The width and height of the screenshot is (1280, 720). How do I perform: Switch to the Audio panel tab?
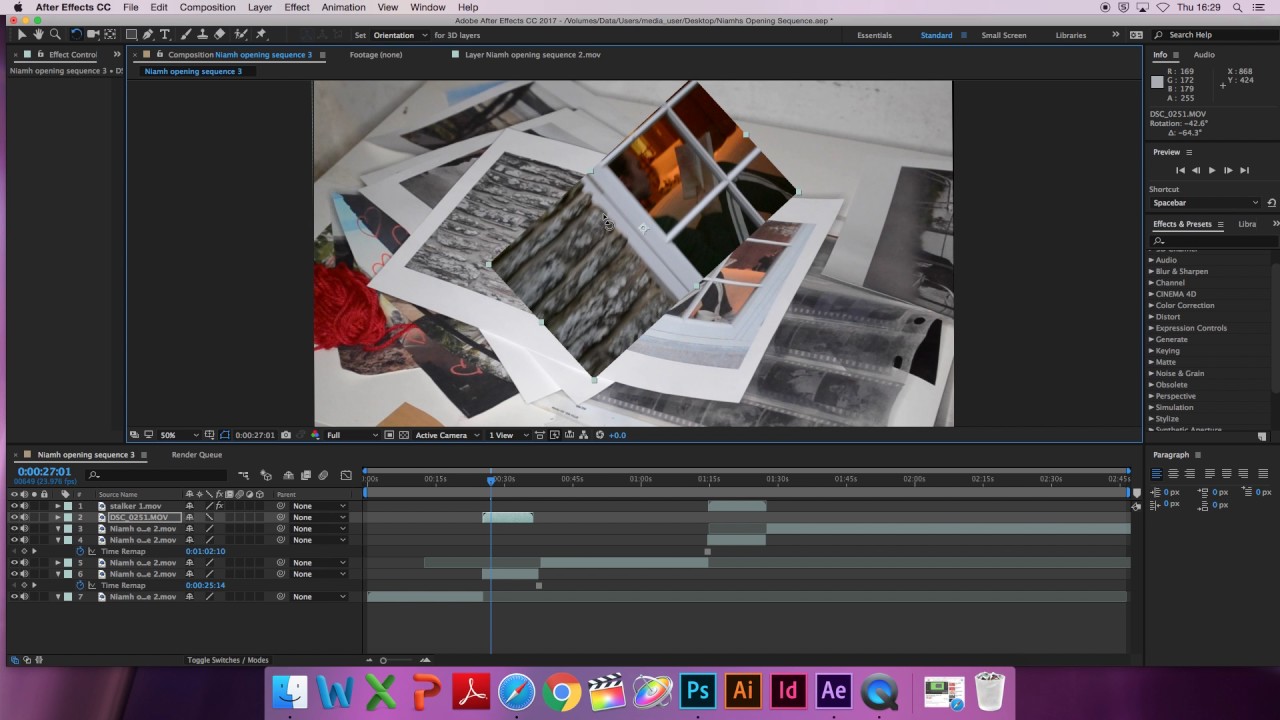pyautogui.click(x=1204, y=55)
